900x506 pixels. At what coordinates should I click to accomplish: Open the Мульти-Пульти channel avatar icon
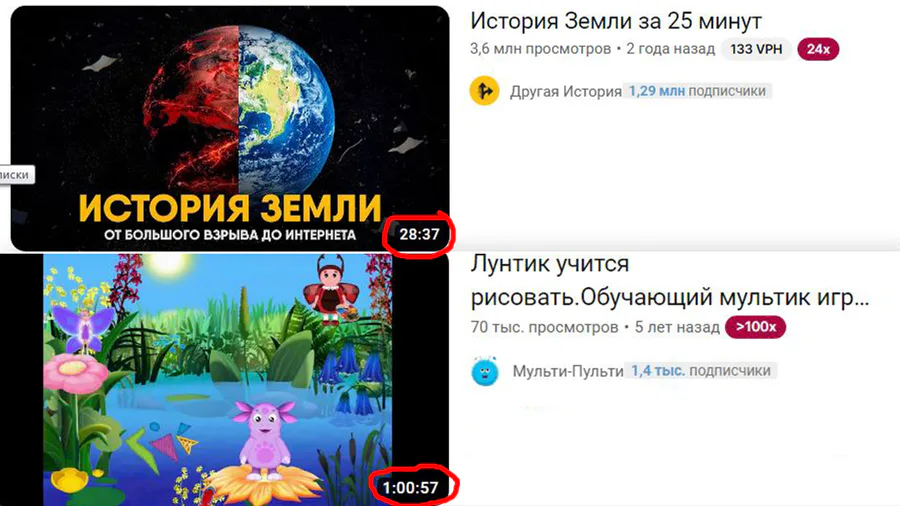[x=485, y=371]
